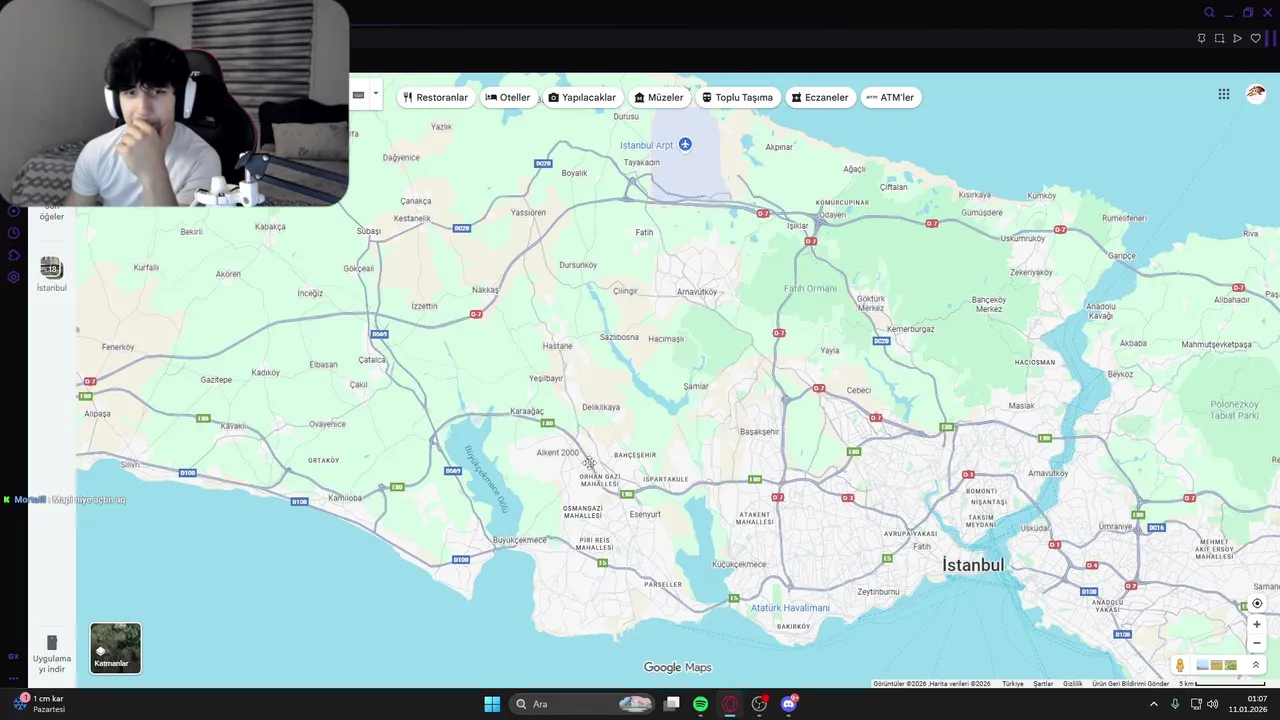Viewport: 1280px width, 720px height.
Task: Click the Uygulamayı indir phone icon
Action: point(52,642)
